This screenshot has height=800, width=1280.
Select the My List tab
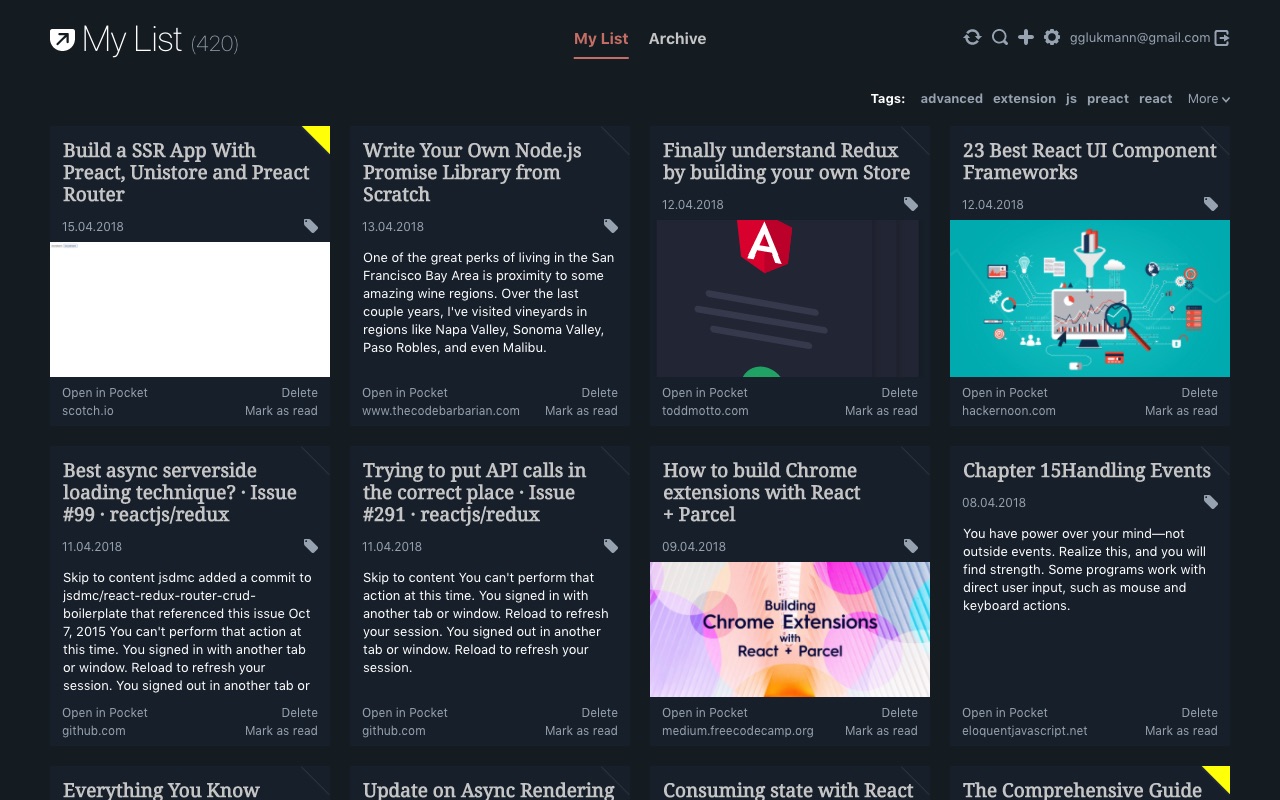point(600,38)
